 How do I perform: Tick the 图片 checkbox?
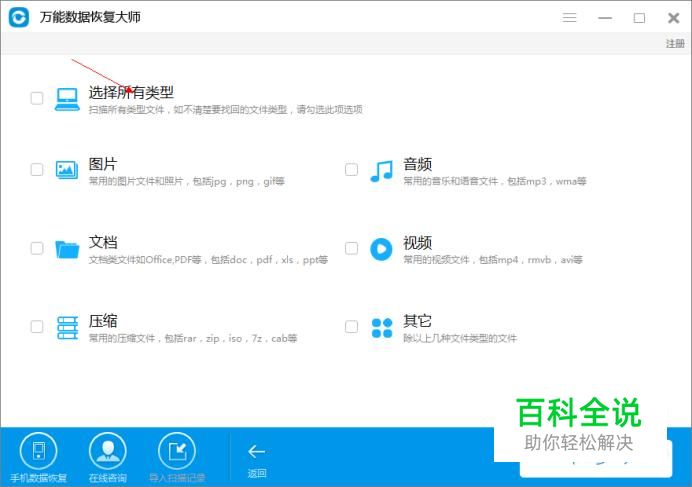point(37,170)
